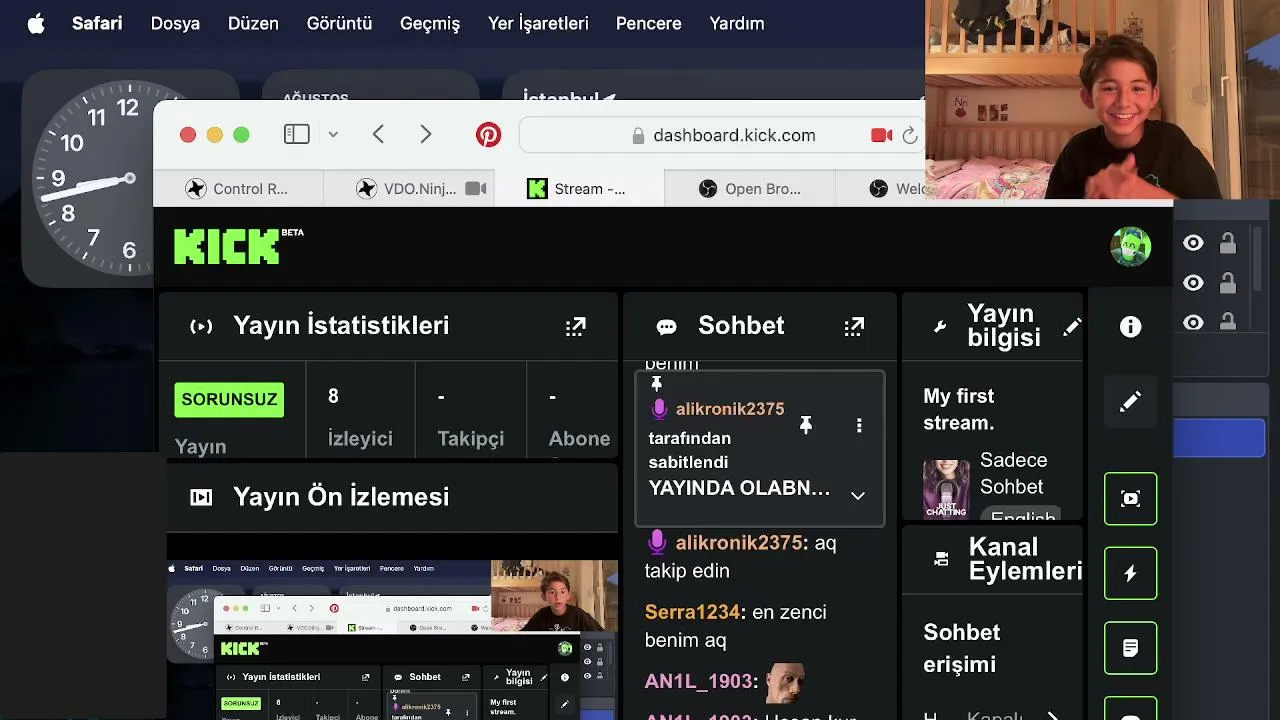The width and height of the screenshot is (1280, 720).
Task: Open the Apple menu
Action: click(x=36, y=23)
